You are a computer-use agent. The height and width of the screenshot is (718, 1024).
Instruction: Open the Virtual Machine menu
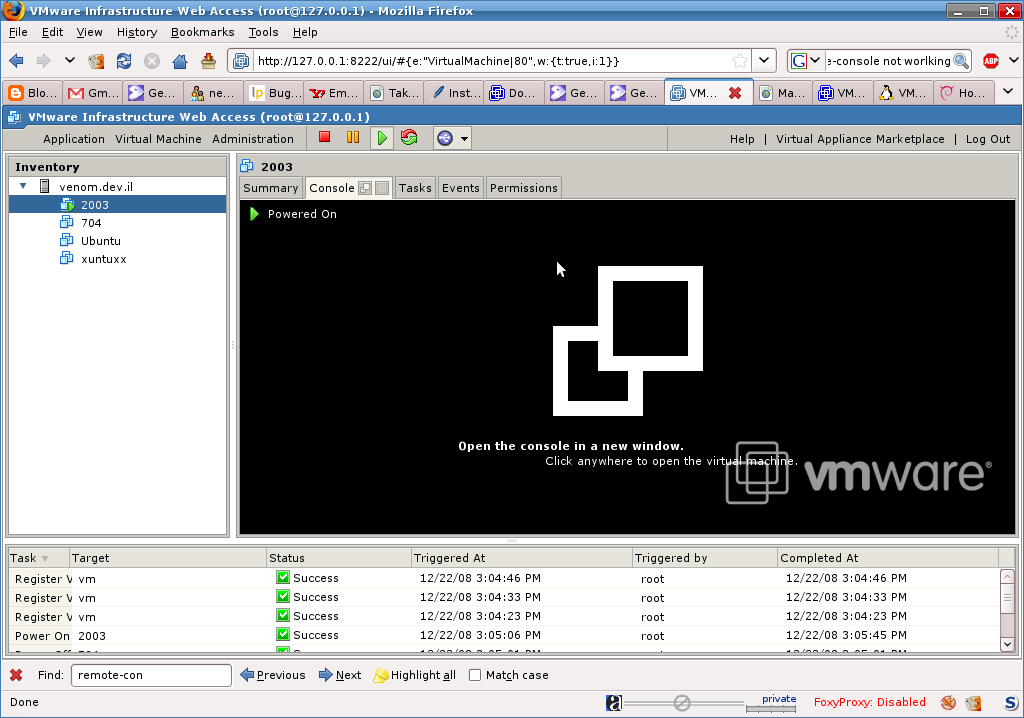158,139
